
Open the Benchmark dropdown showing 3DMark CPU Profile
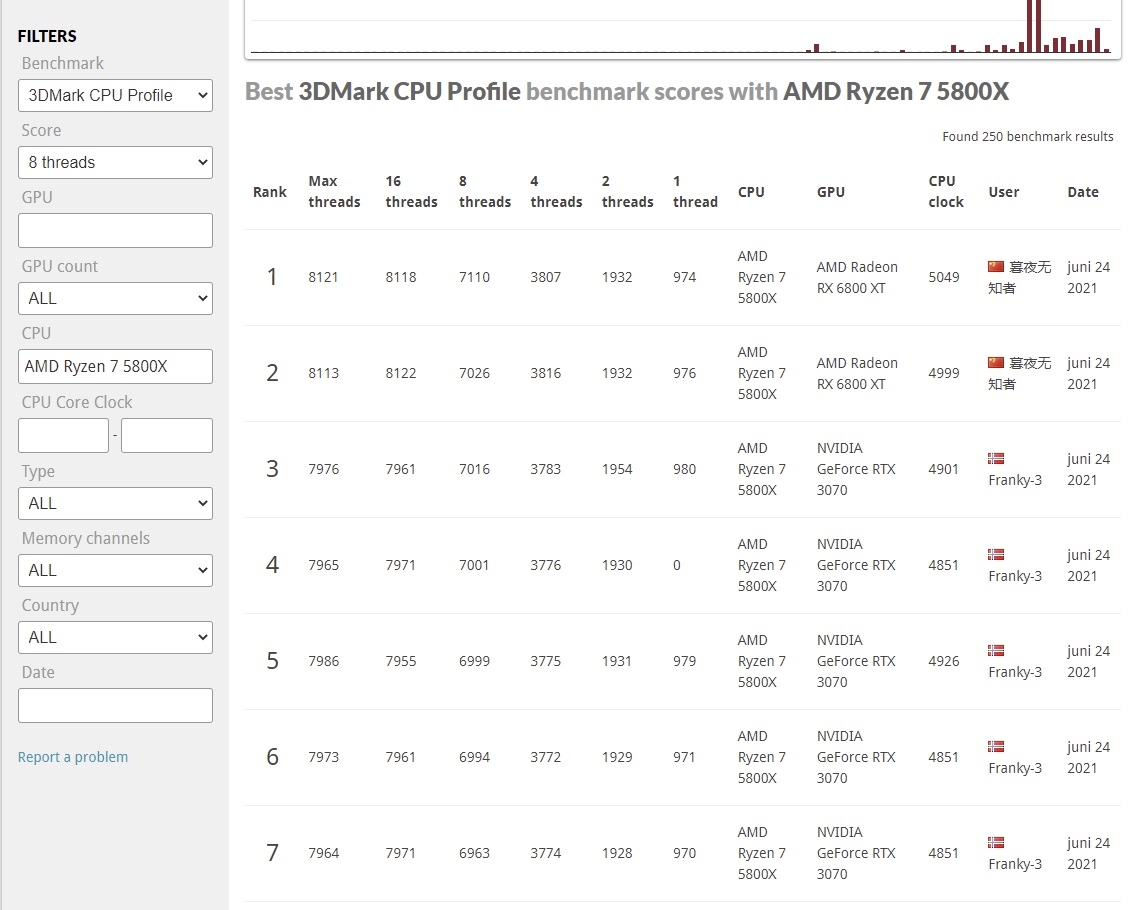(x=115, y=96)
